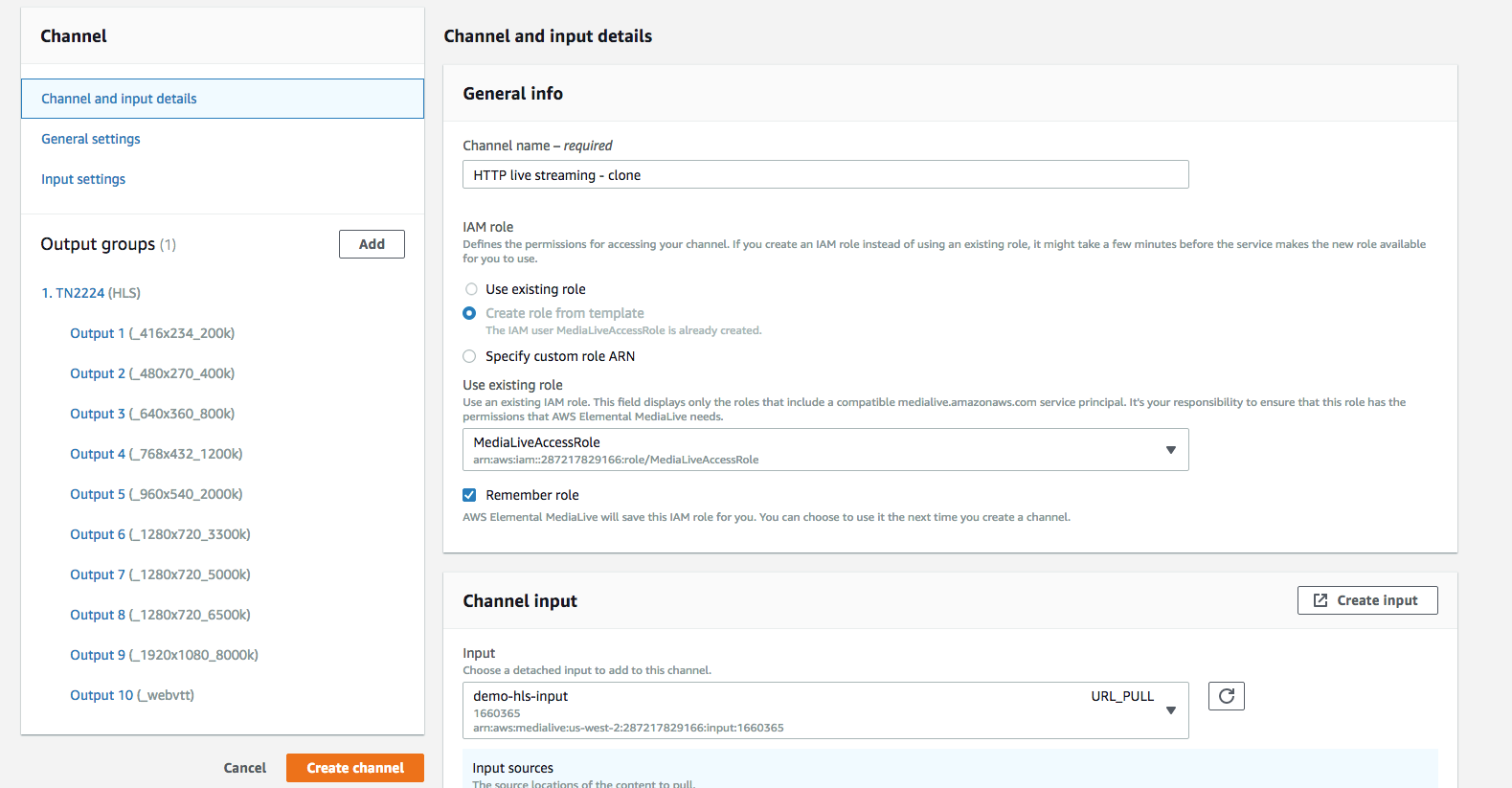
Task: Click the refresh inputs icon button
Action: pos(1226,696)
